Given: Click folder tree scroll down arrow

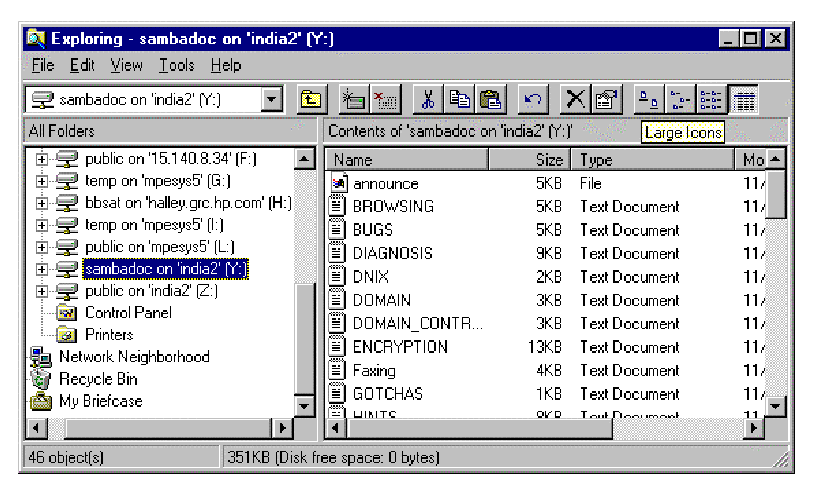Looking at the screenshot, I should 304,406.
